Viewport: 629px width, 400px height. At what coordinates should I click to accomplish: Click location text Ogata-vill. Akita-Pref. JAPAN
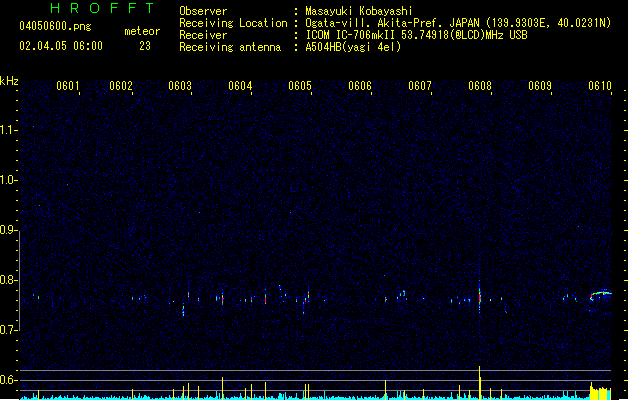click(392, 23)
